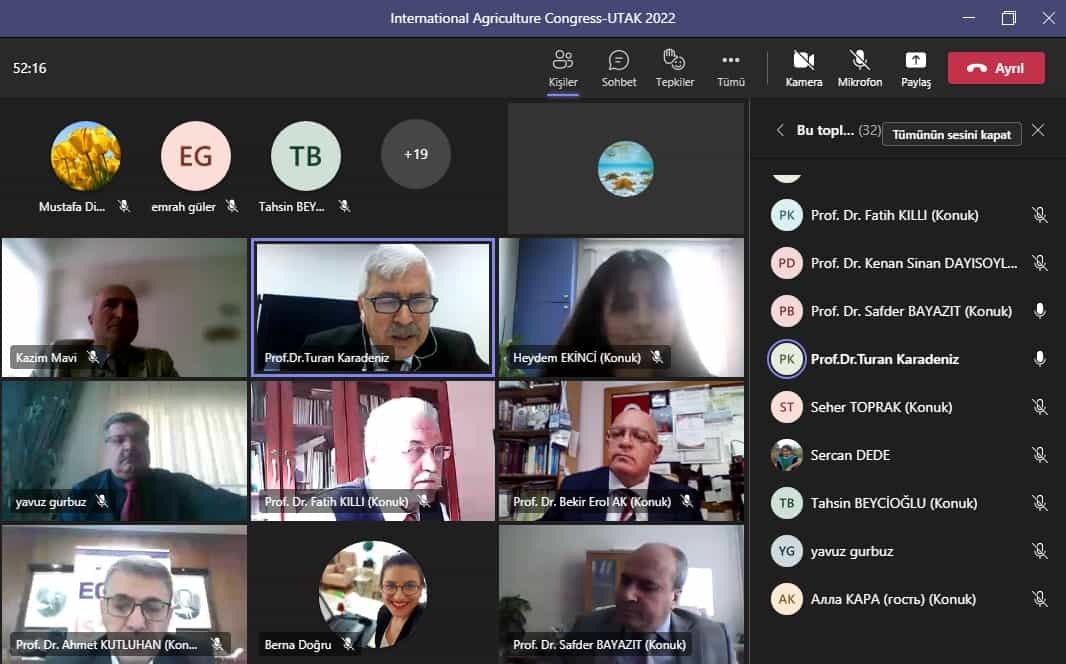This screenshot has height=664, width=1066.
Task: Click Berna Doğru's profile picture tile
Action: click(372, 592)
